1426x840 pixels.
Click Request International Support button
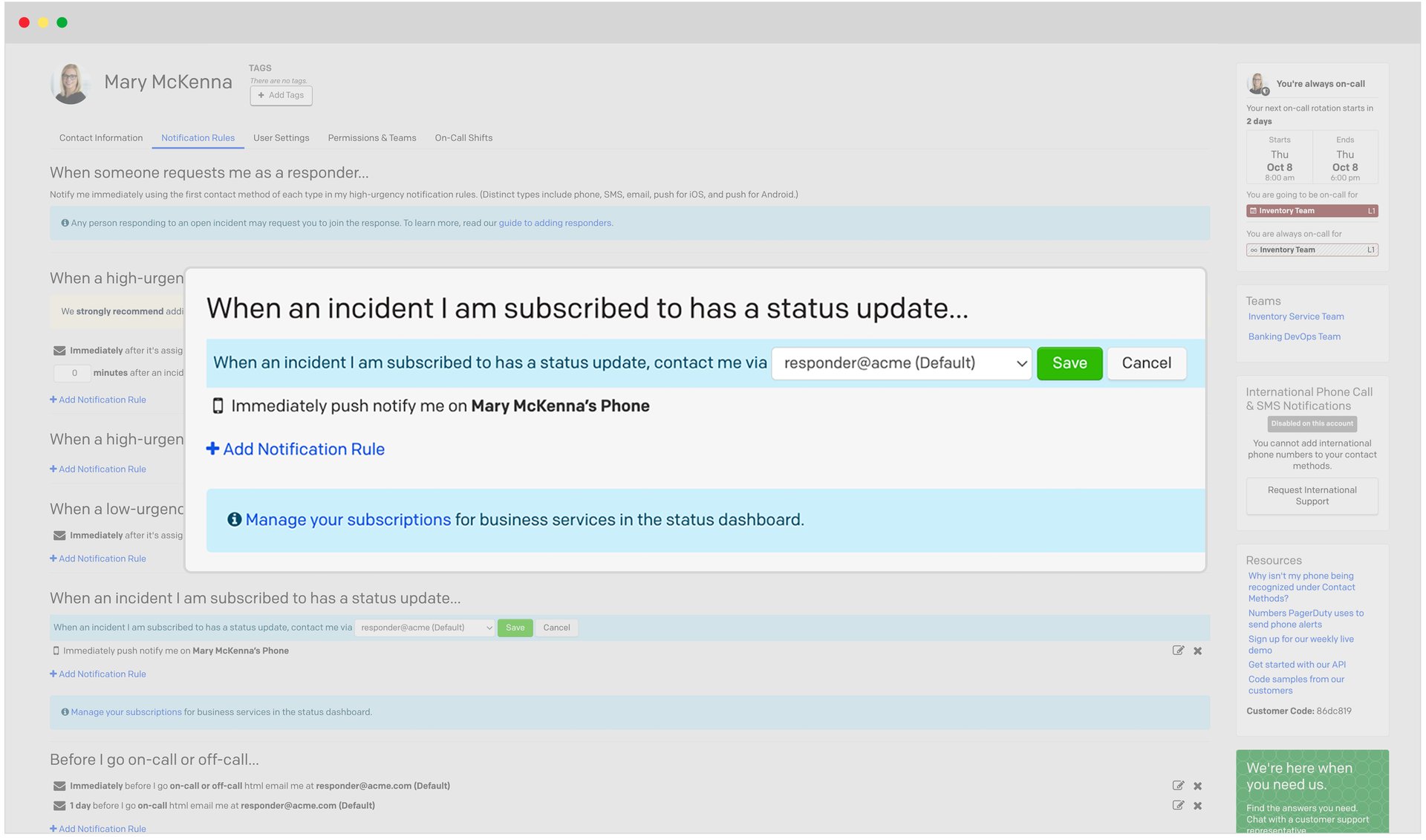tap(1312, 495)
